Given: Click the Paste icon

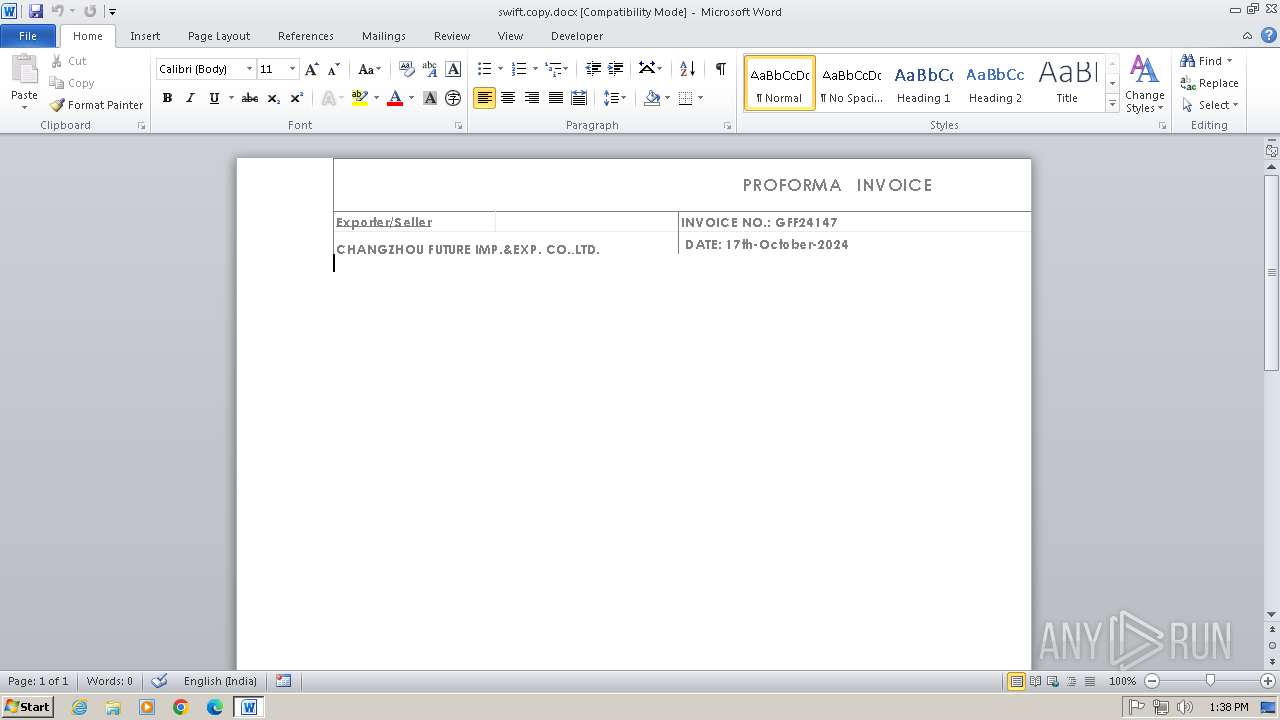Looking at the screenshot, I should click(x=24, y=70).
